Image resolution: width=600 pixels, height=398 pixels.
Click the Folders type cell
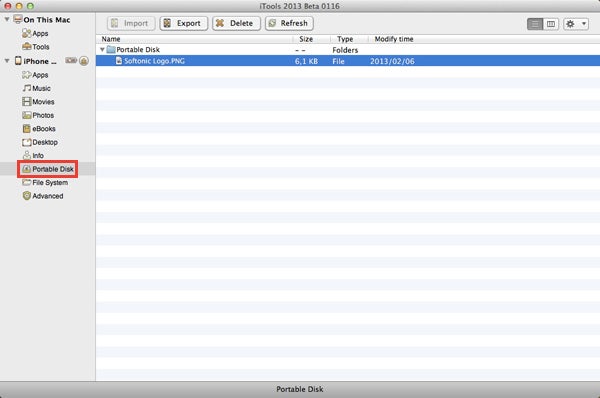(345, 50)
